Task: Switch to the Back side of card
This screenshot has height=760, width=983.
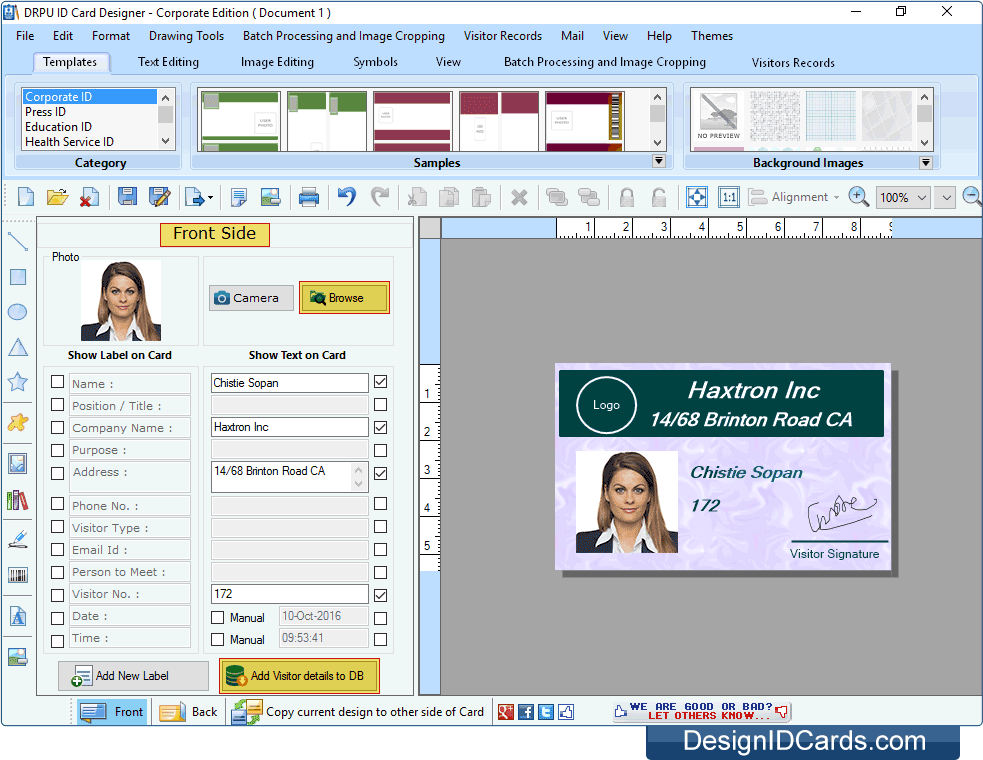Action: (x=189, y=712)
